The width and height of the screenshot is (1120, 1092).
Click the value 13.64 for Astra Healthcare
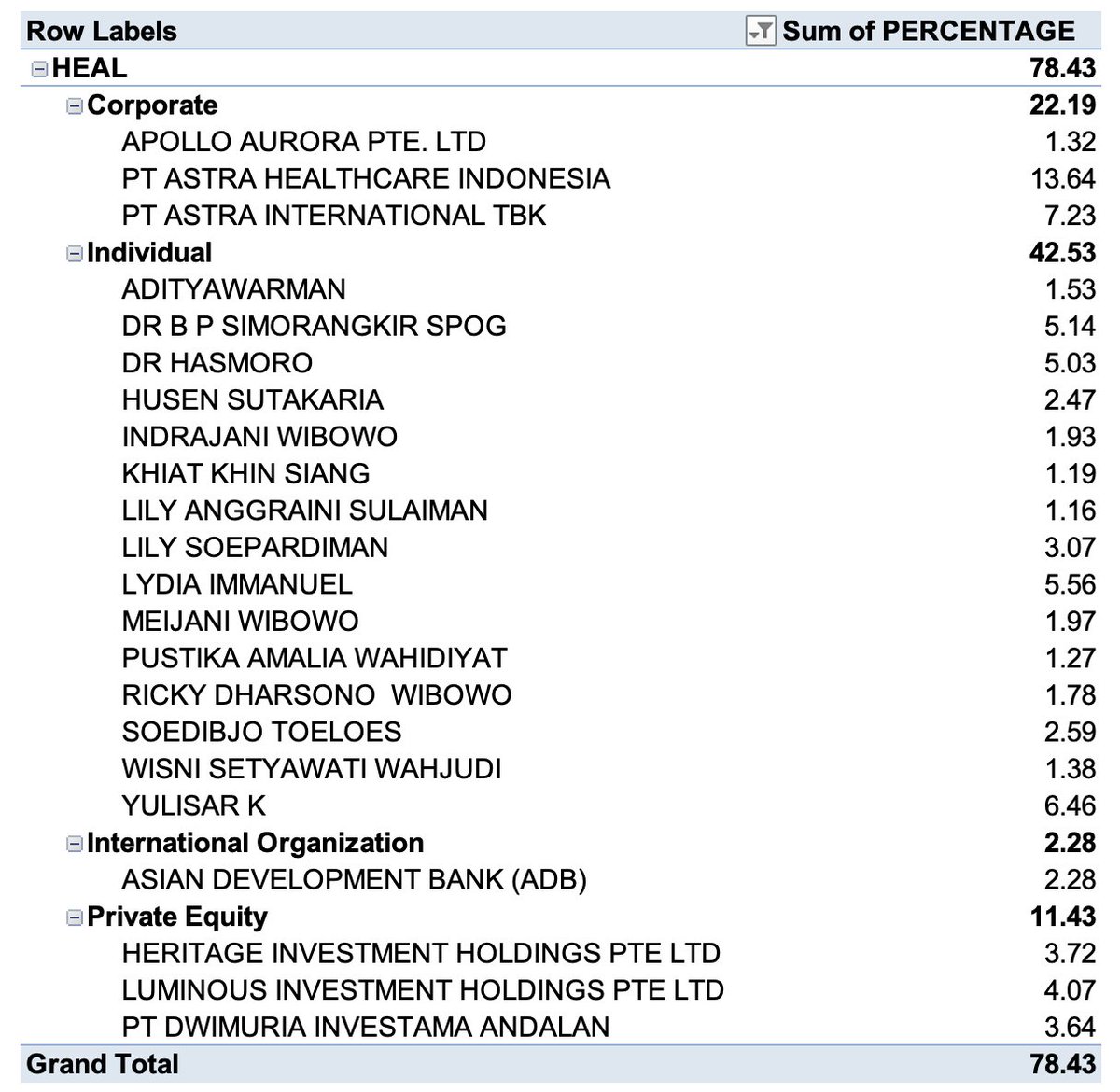(x=1063, y=178)
